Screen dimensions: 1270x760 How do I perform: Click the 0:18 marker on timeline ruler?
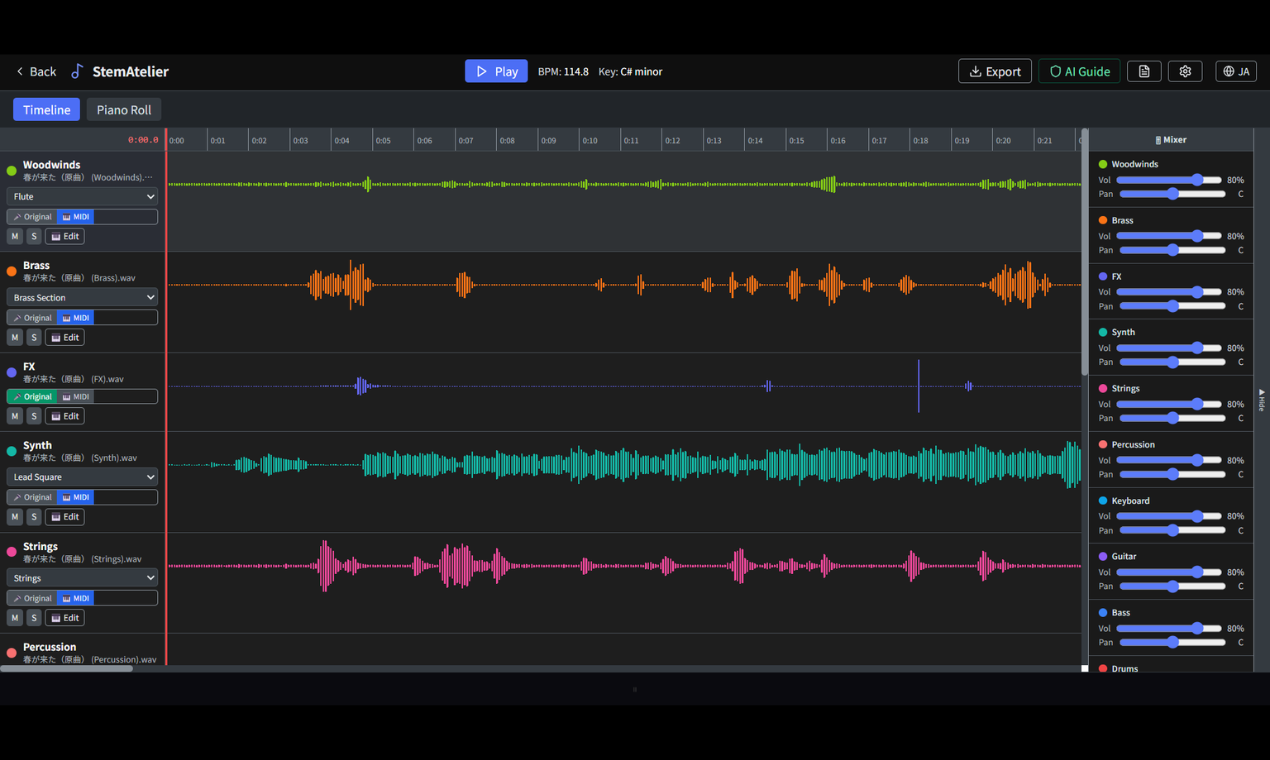pos(920,141)
